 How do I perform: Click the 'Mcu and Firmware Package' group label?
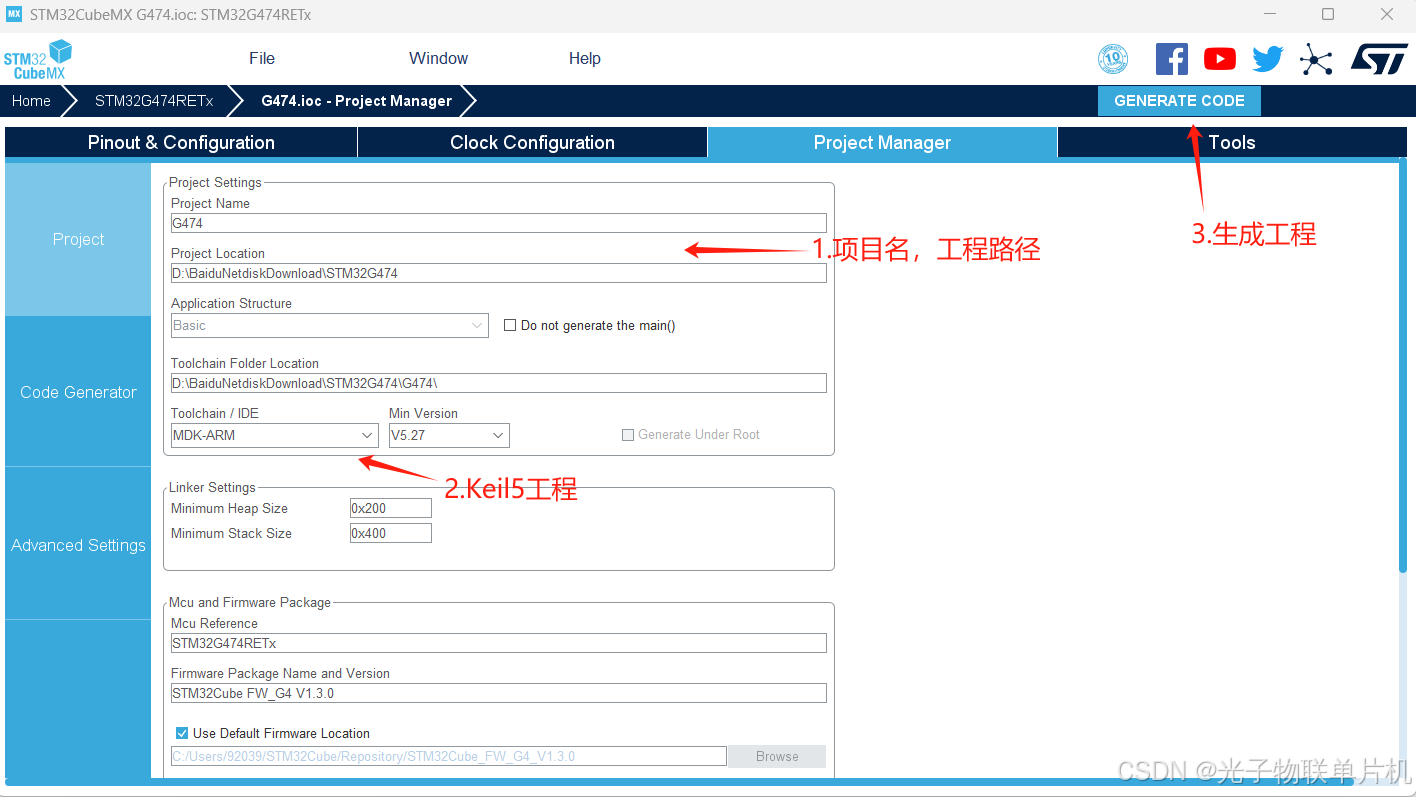pos(250,602)
